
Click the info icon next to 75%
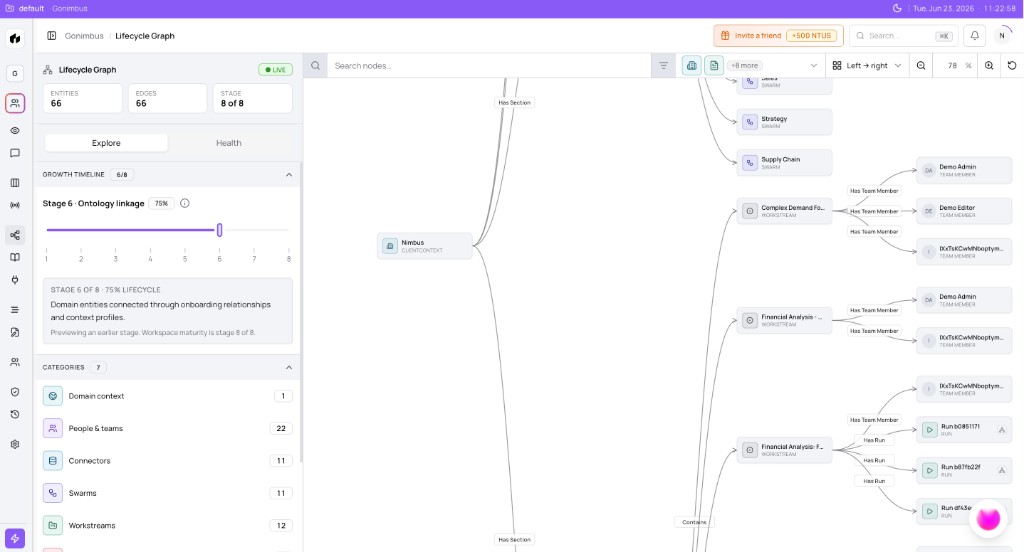pos(185,203)
